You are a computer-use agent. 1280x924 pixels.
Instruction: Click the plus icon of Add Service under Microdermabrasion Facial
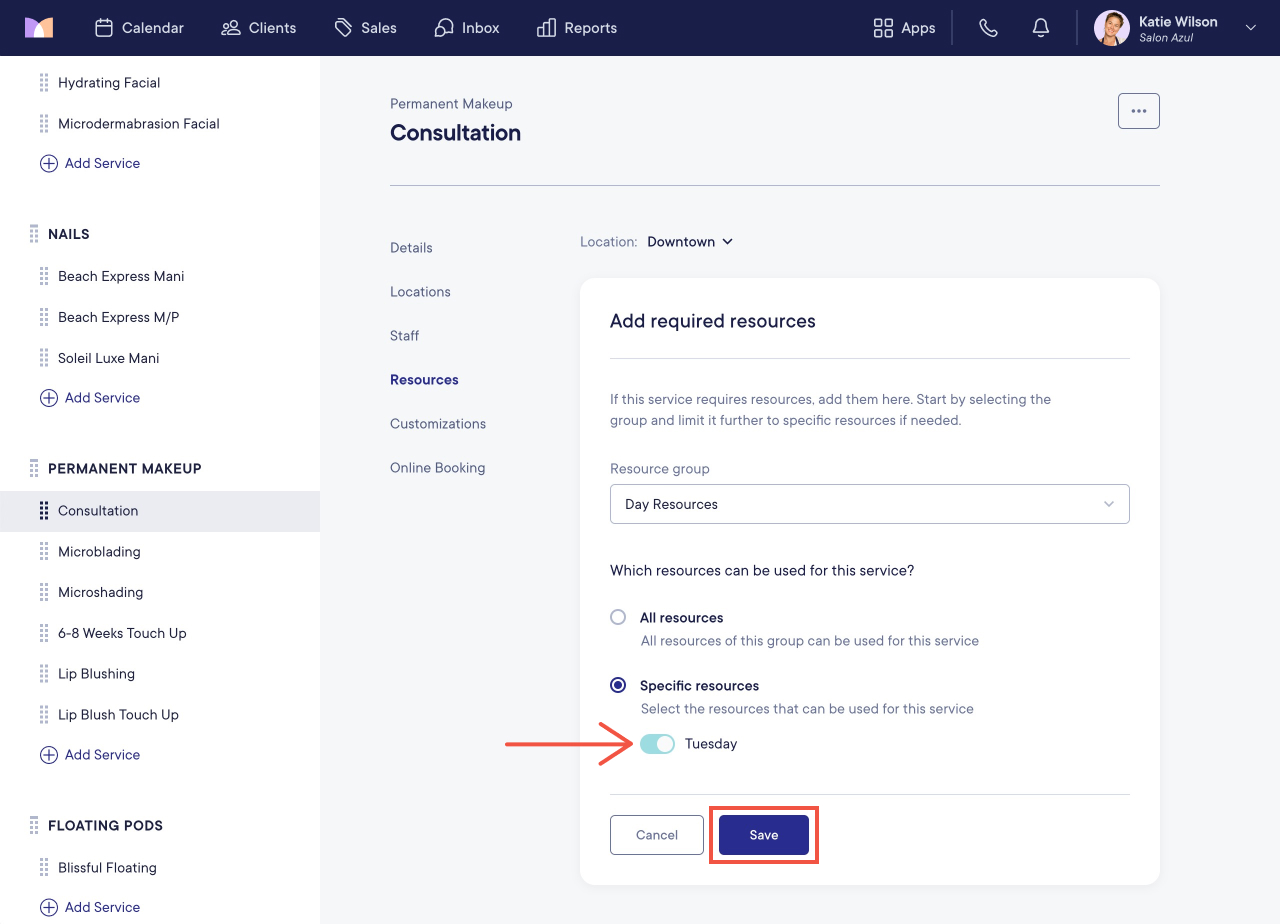48,164
